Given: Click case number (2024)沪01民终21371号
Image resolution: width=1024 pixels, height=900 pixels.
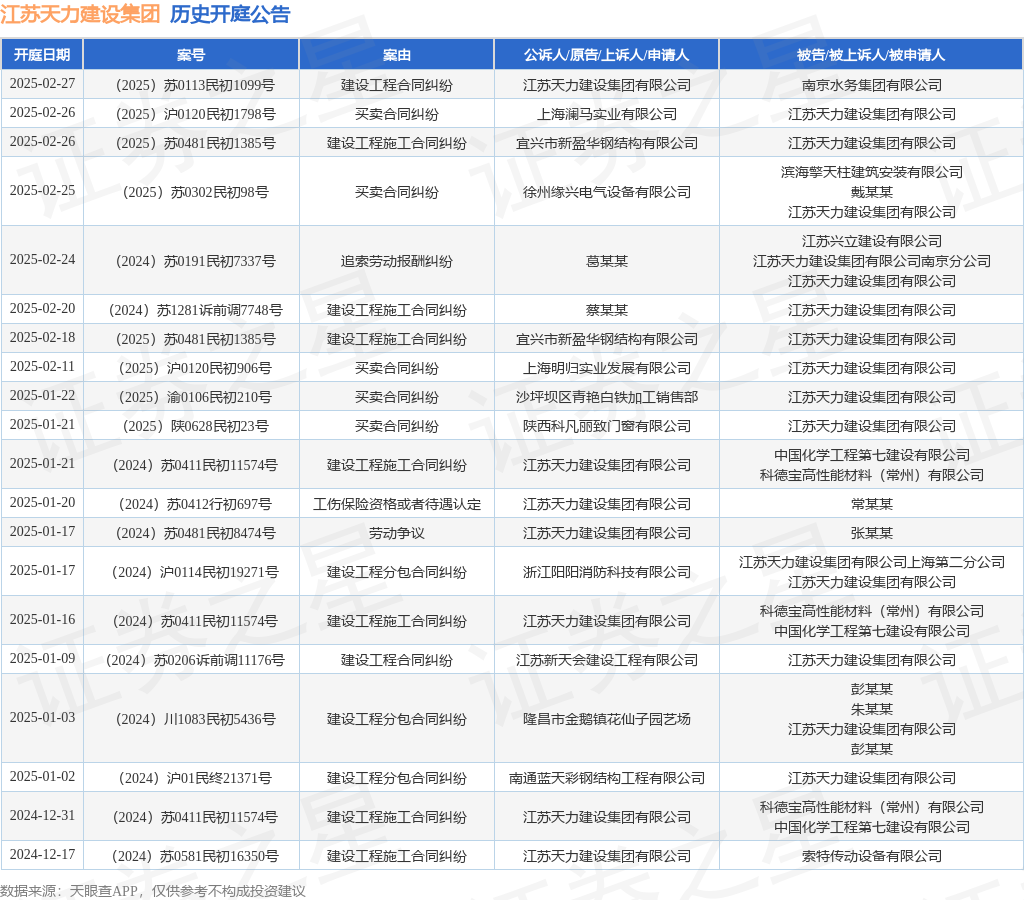Looking at the screenshot, I should tap(195, 778).
